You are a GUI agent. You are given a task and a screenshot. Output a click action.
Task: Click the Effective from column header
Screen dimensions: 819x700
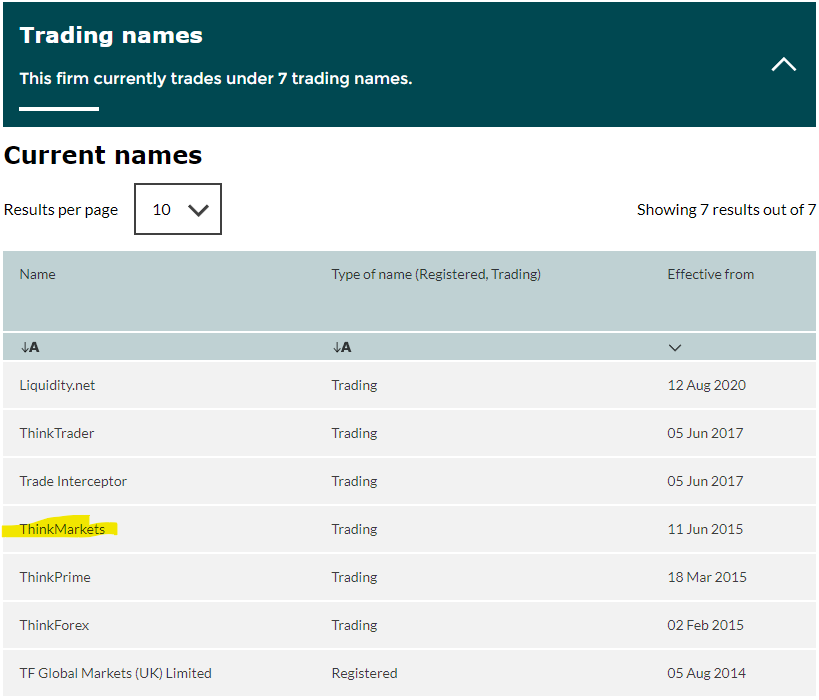[710, 274]
